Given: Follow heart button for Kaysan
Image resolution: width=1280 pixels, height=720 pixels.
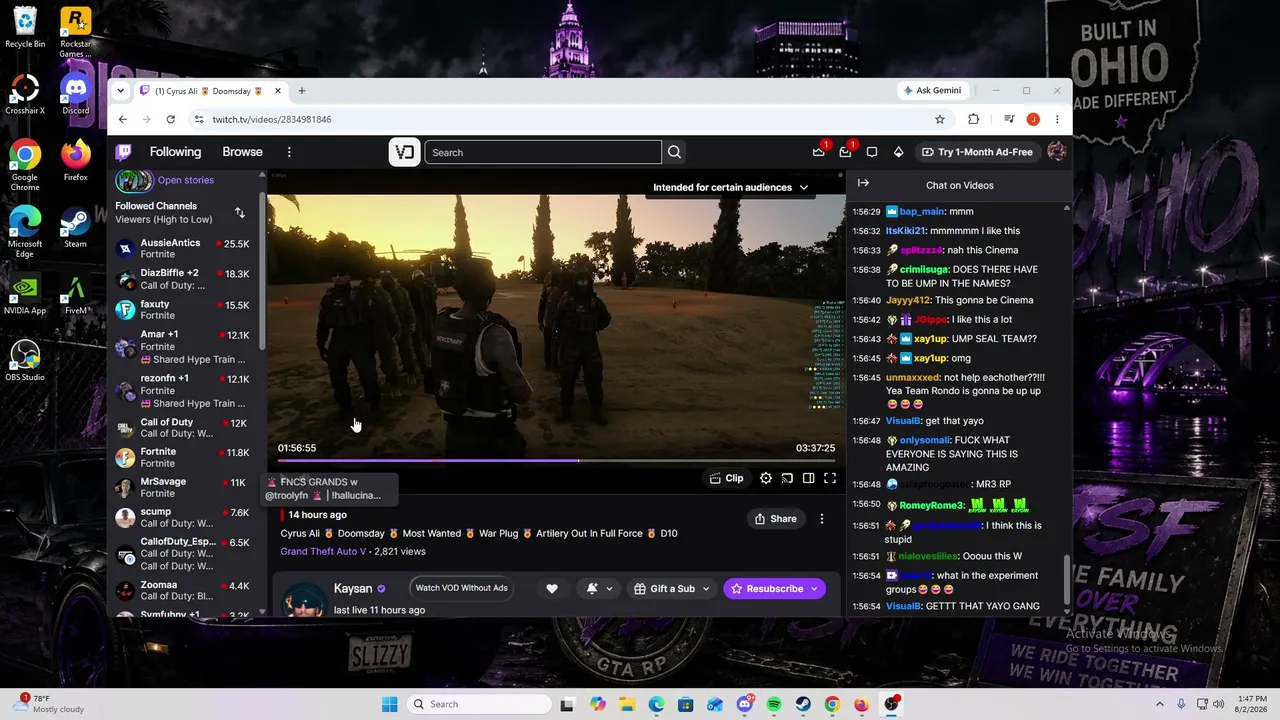Looking at the screenshot, I should click(x=551, y=589).
